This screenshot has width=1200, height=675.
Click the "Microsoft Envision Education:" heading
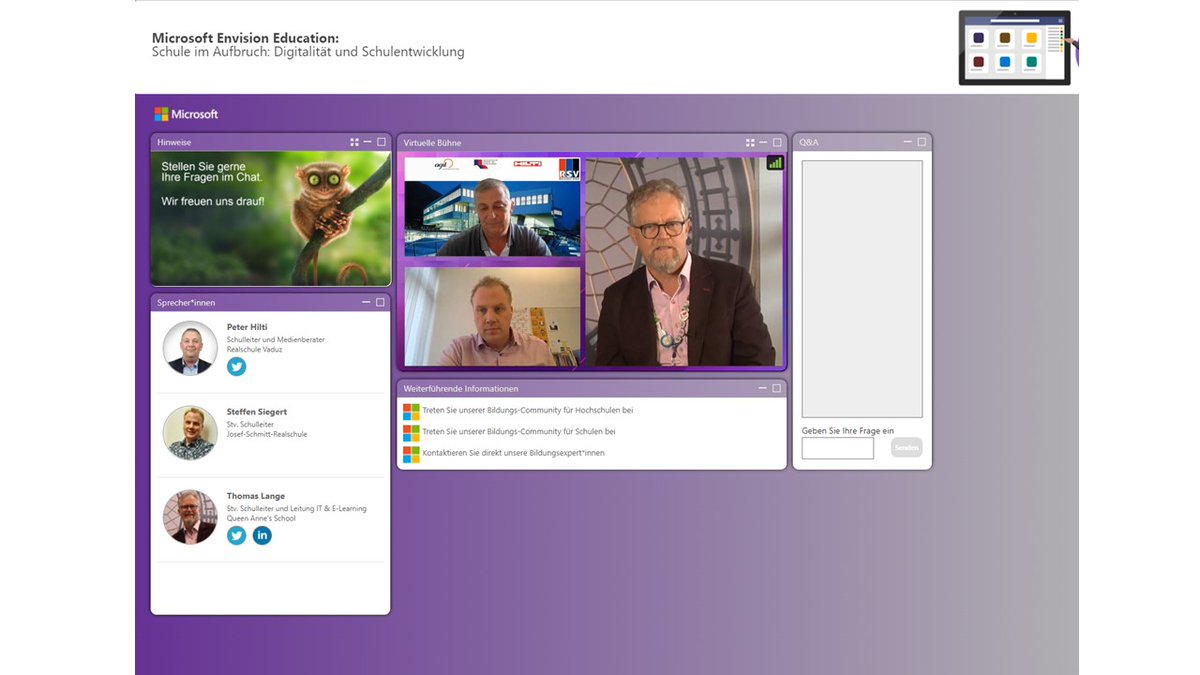coord(246,38)
